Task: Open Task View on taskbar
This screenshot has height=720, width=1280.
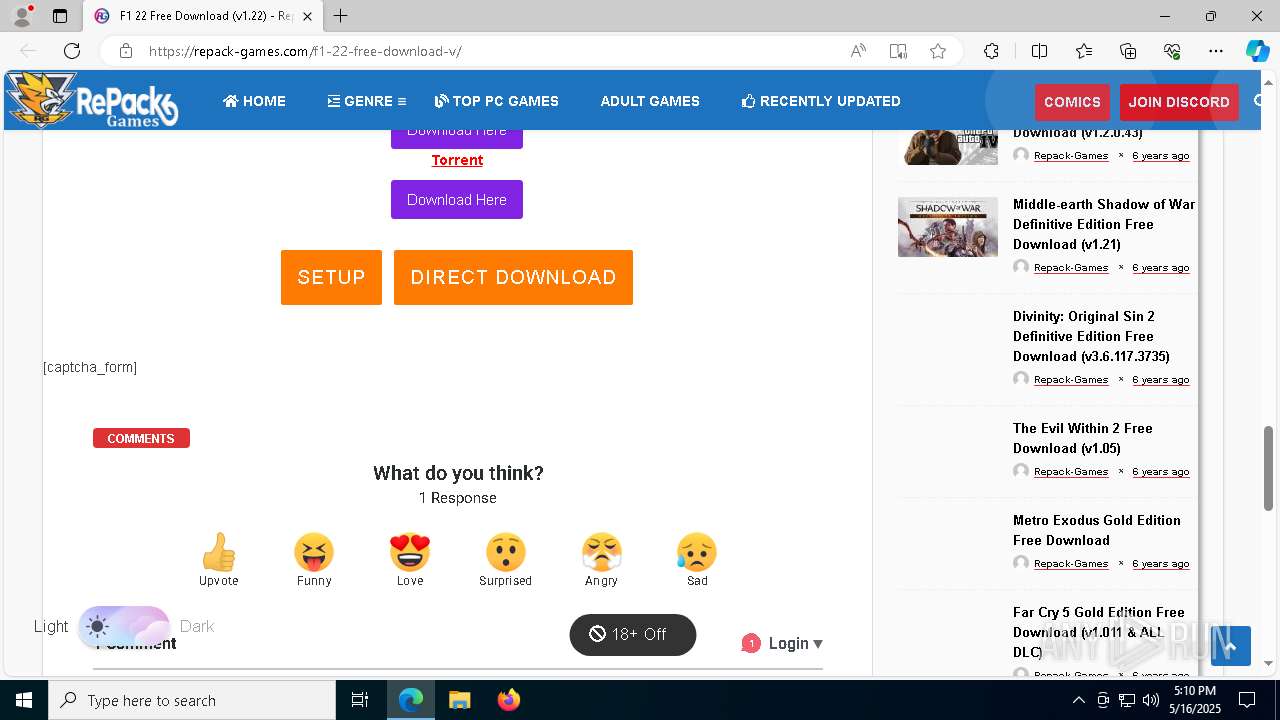Action: (360, 700)
